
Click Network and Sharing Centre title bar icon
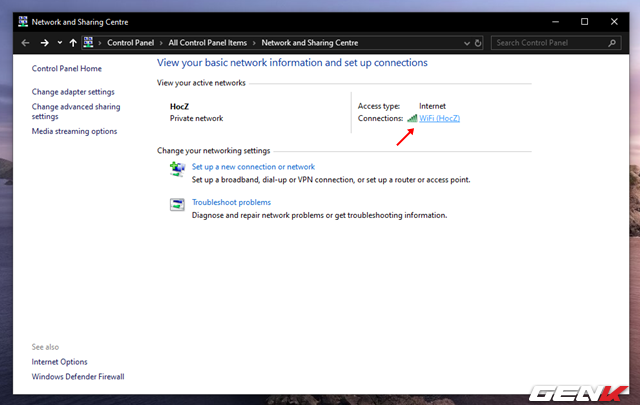(x=23, y=22)
